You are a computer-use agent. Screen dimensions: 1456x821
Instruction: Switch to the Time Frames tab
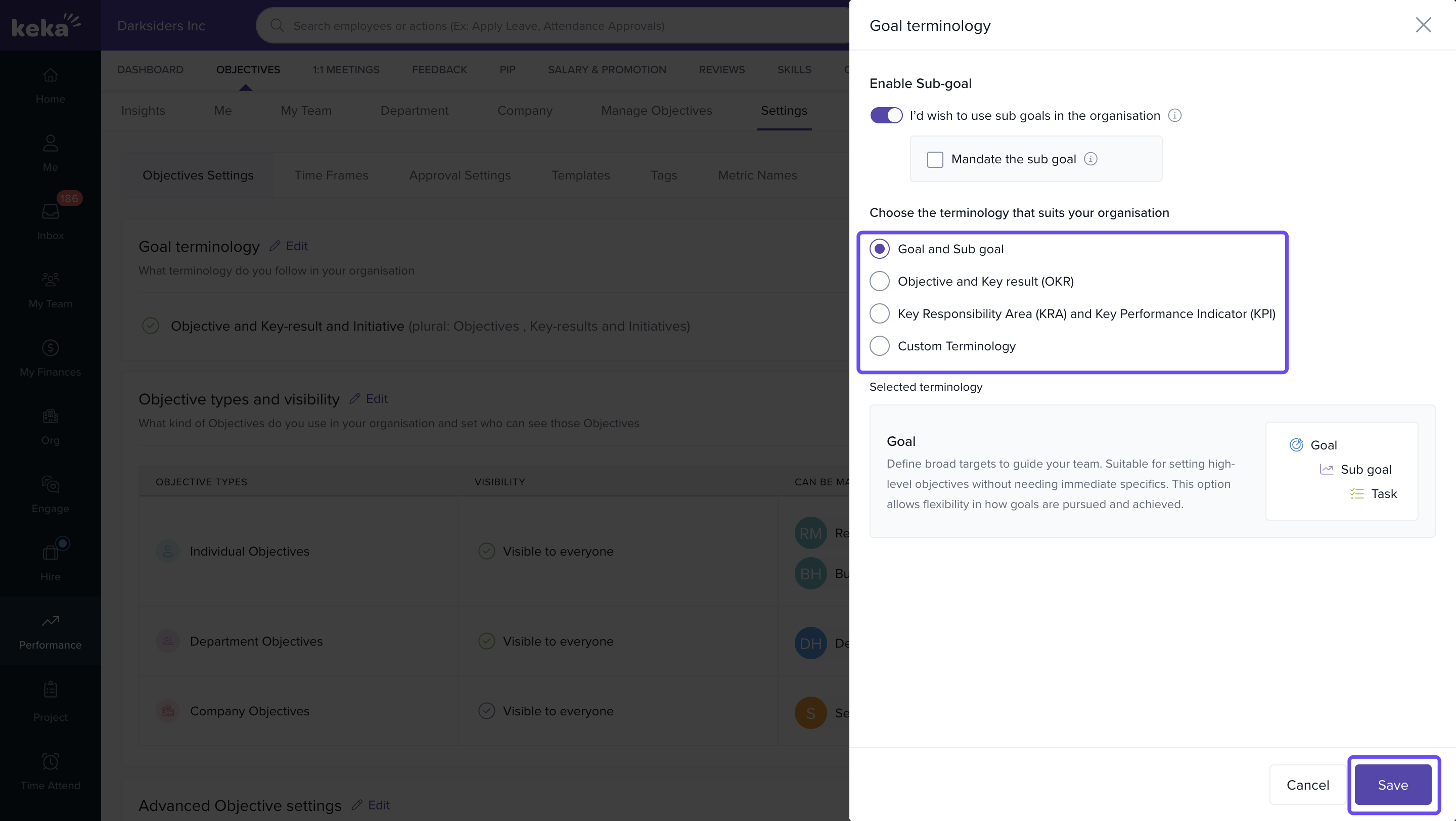click(331, 175)
